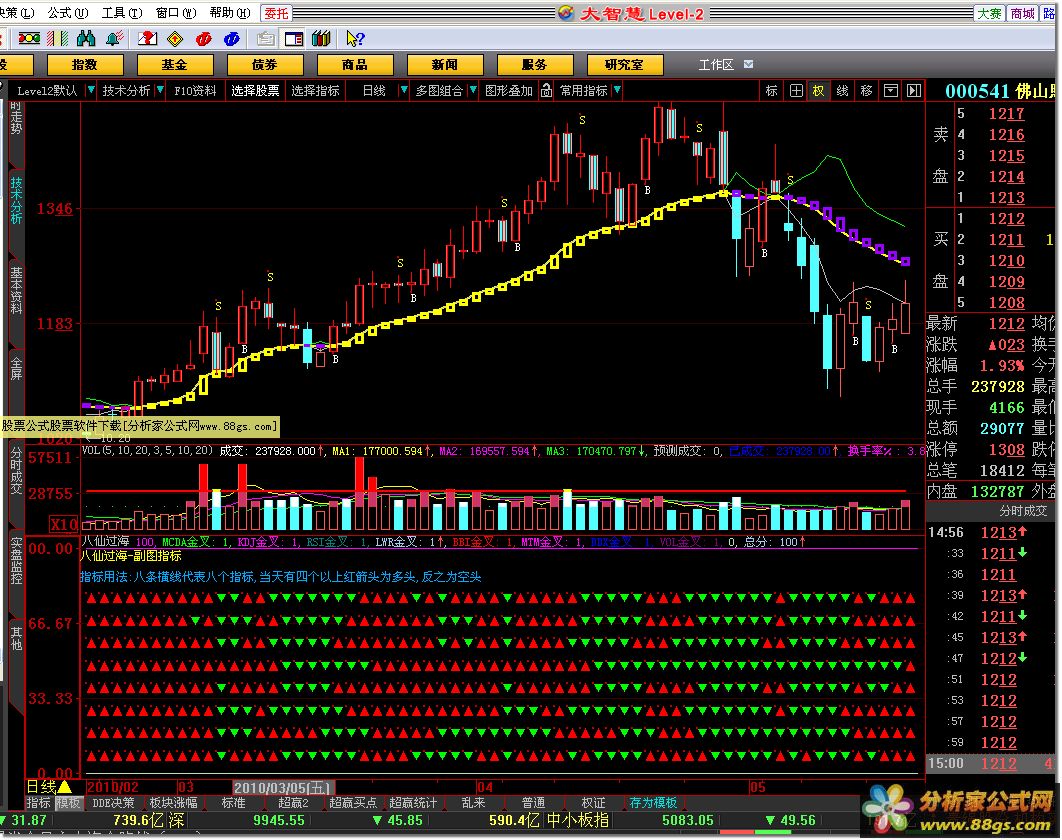The width and height of the screenshot is (1062, 840).
Task: Open the 帮助 menu
Action: click(x=230, y=13)
